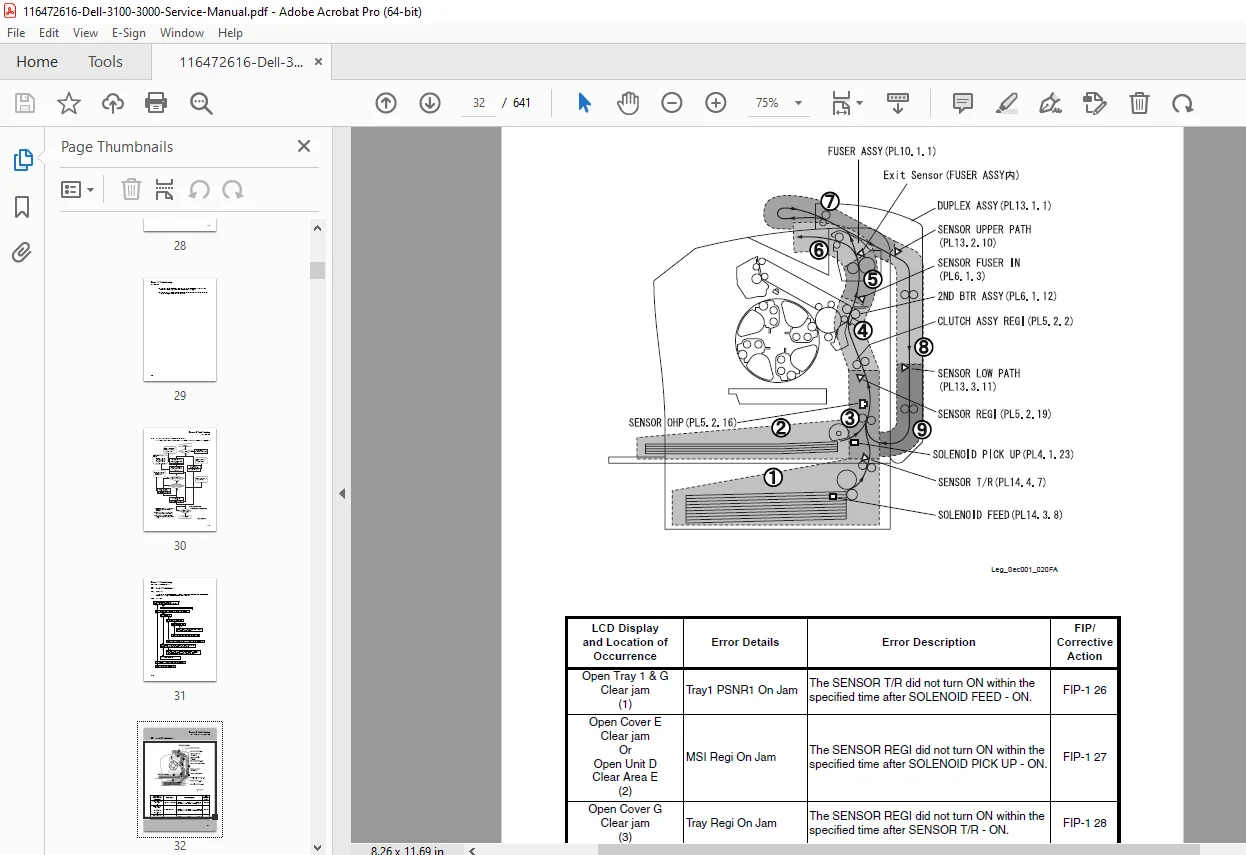The image size is (1246, 855).
Task: Open the View menu
Action: pyautogui.click(x=86, y=33)
